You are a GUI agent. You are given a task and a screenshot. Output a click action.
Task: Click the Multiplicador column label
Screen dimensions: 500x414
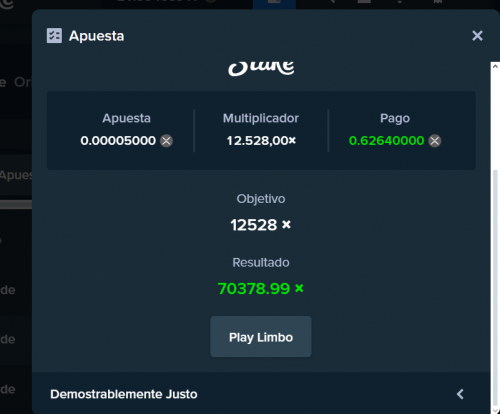(x=261, y=118)
